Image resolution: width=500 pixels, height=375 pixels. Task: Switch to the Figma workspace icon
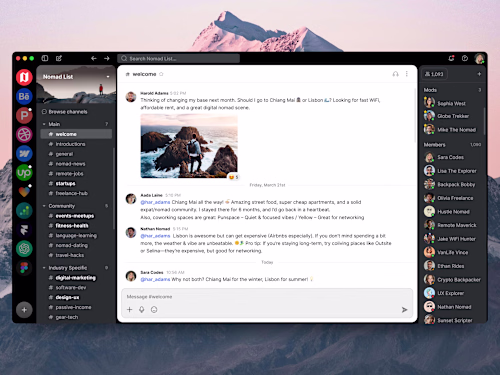(24, 267)
